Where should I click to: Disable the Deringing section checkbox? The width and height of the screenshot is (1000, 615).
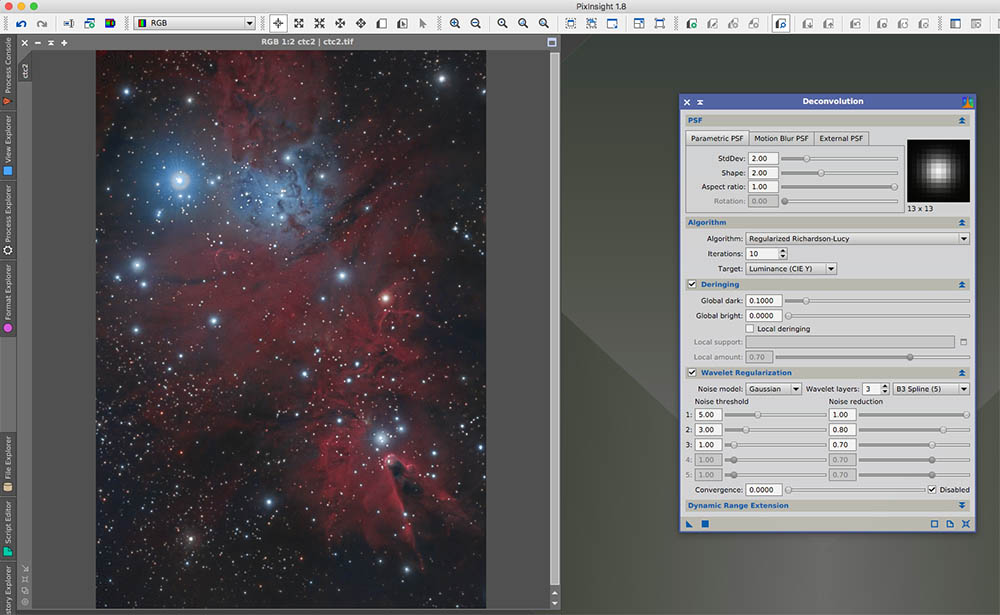tap(692, 284)
